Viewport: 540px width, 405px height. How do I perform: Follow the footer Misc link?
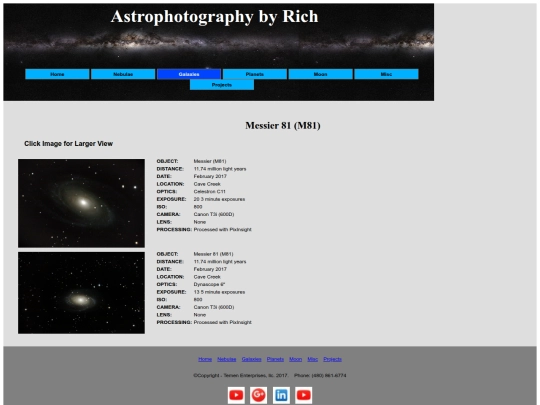click(x=312, y=359)
